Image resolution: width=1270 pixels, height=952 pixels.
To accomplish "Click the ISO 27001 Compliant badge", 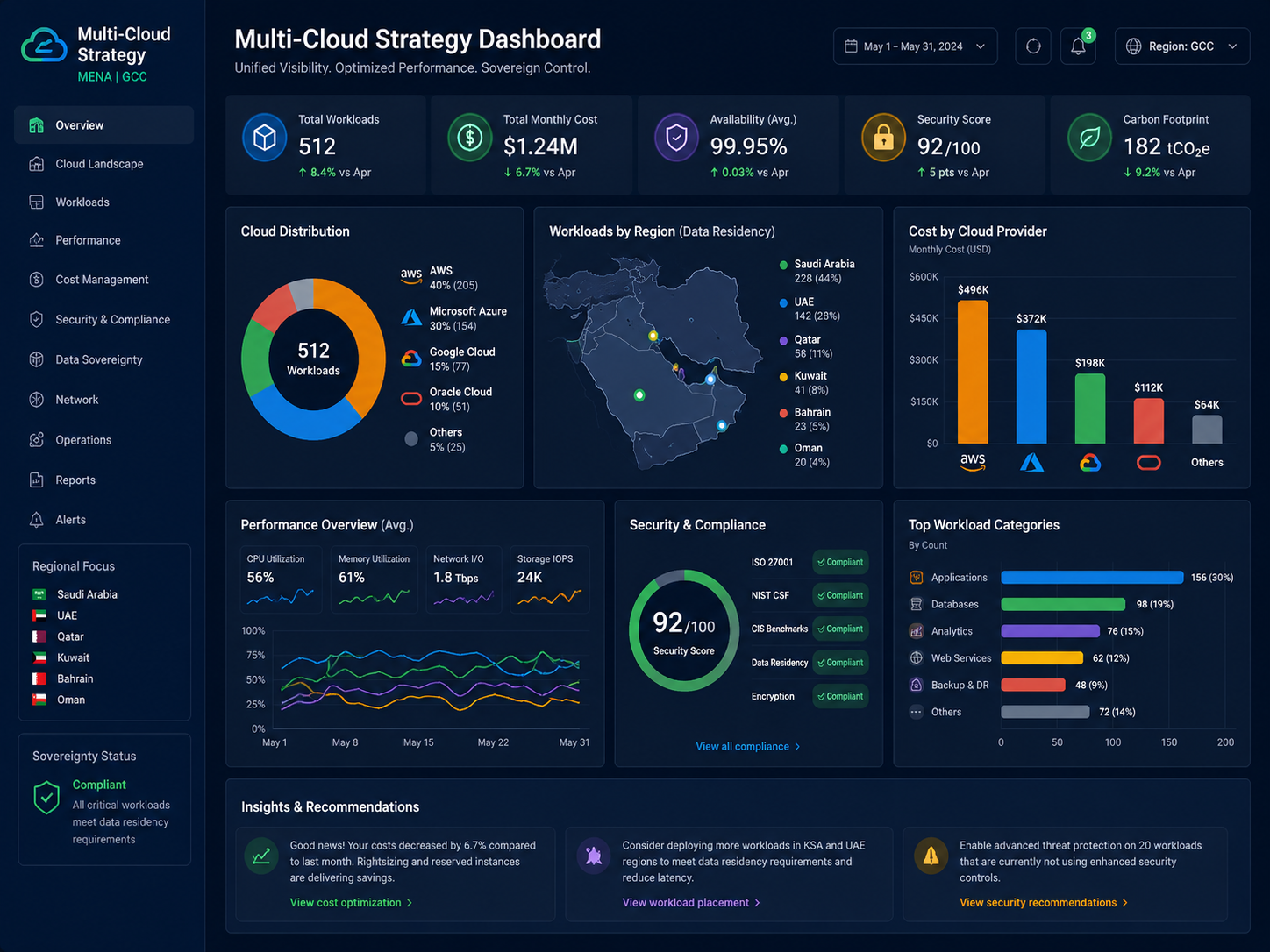I will click(840, 563).
